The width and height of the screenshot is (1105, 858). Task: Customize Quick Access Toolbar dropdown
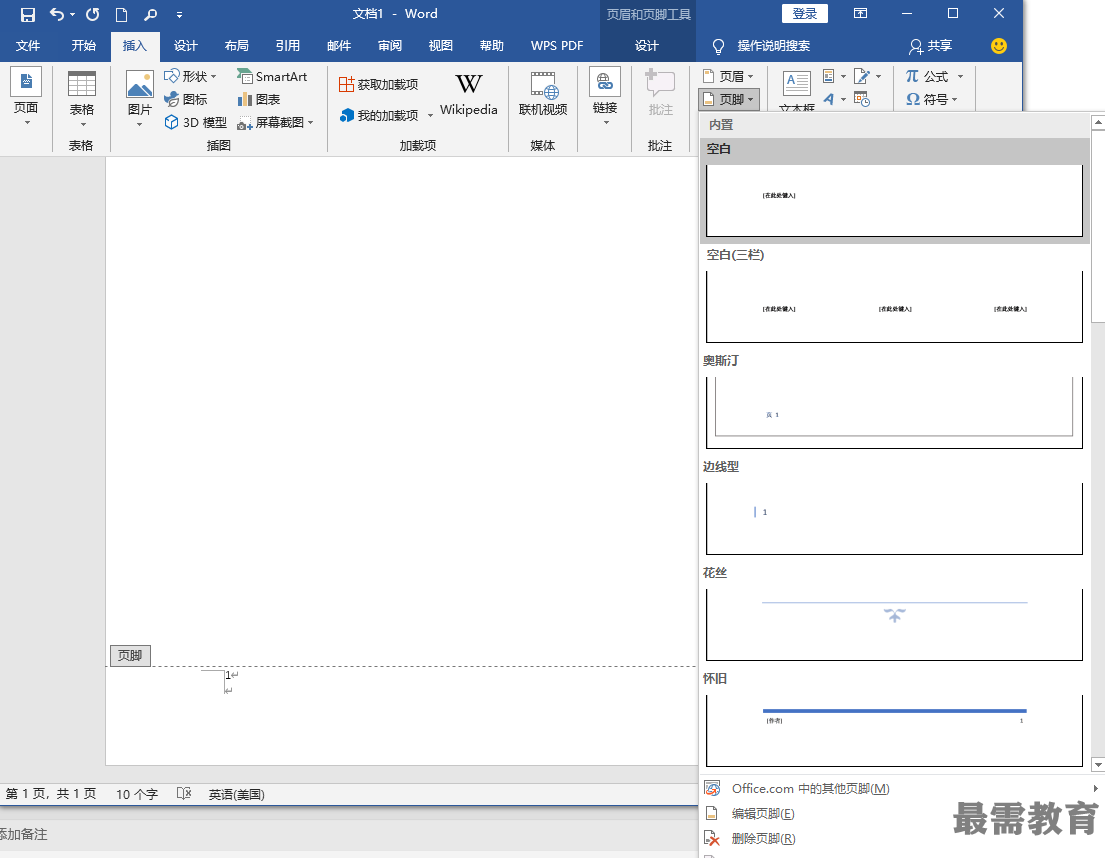(179, 14)
